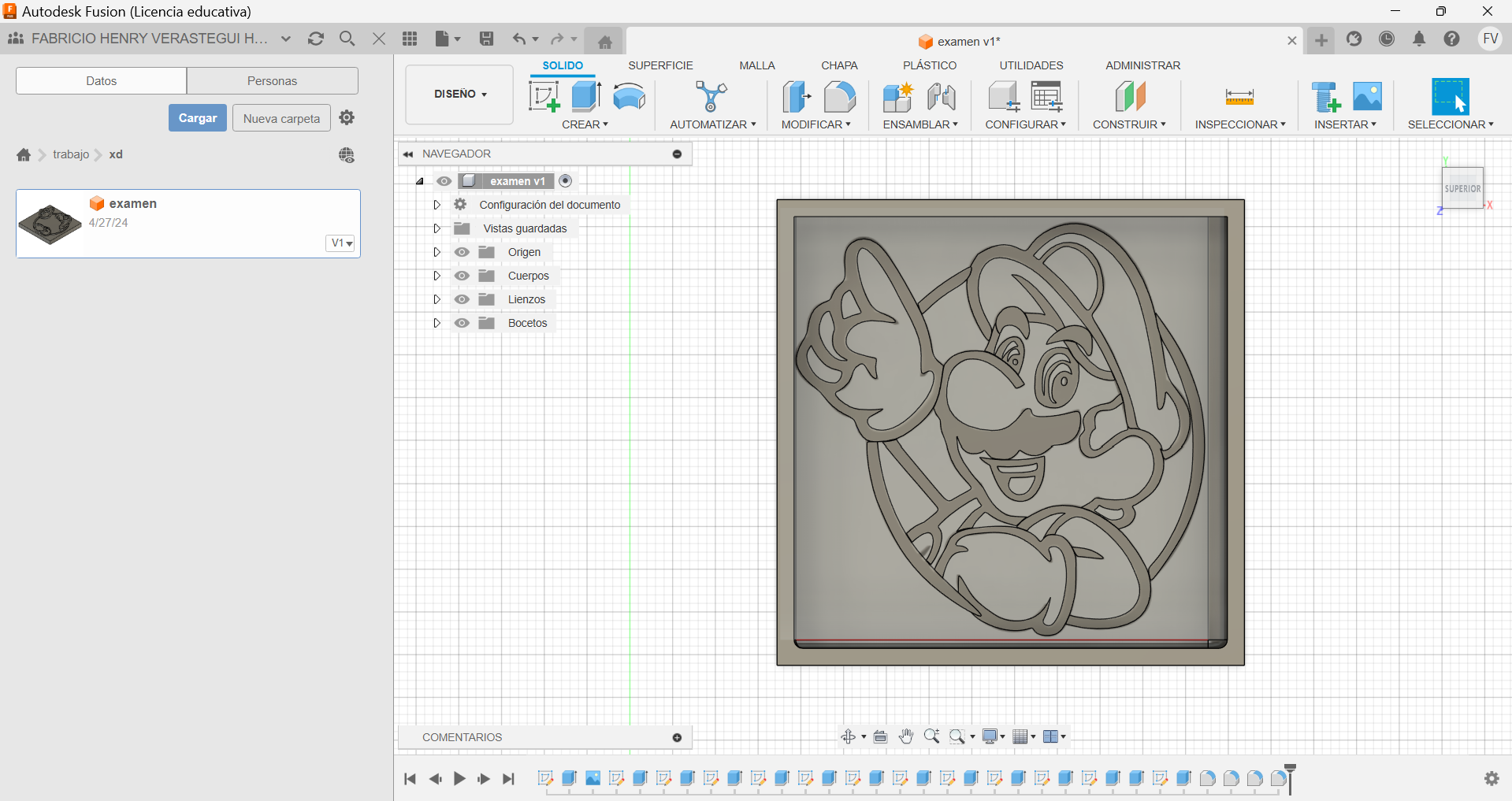Open the DISEÑO workspace dropdown
1512x801 pixels.
[460, 95]
